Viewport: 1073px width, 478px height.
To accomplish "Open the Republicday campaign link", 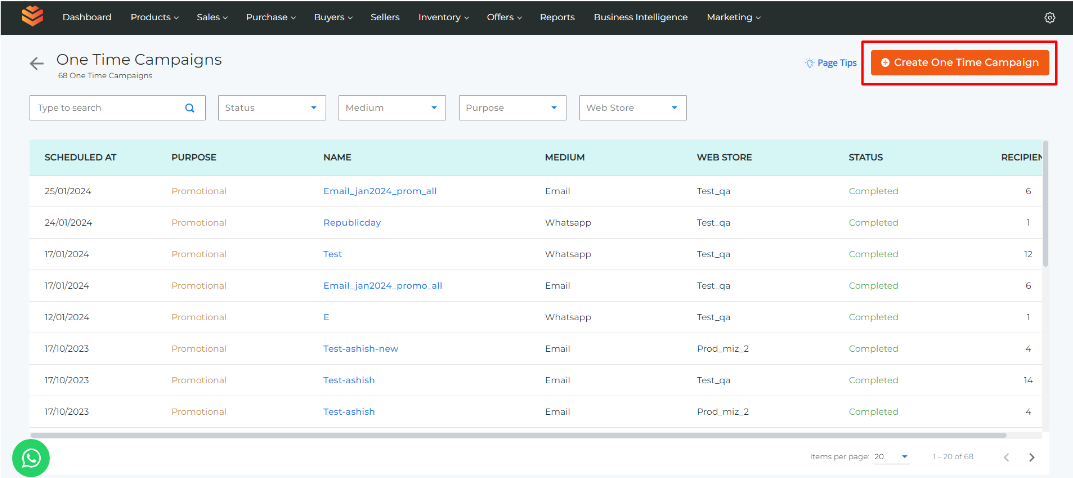I will tap(352, 222).
